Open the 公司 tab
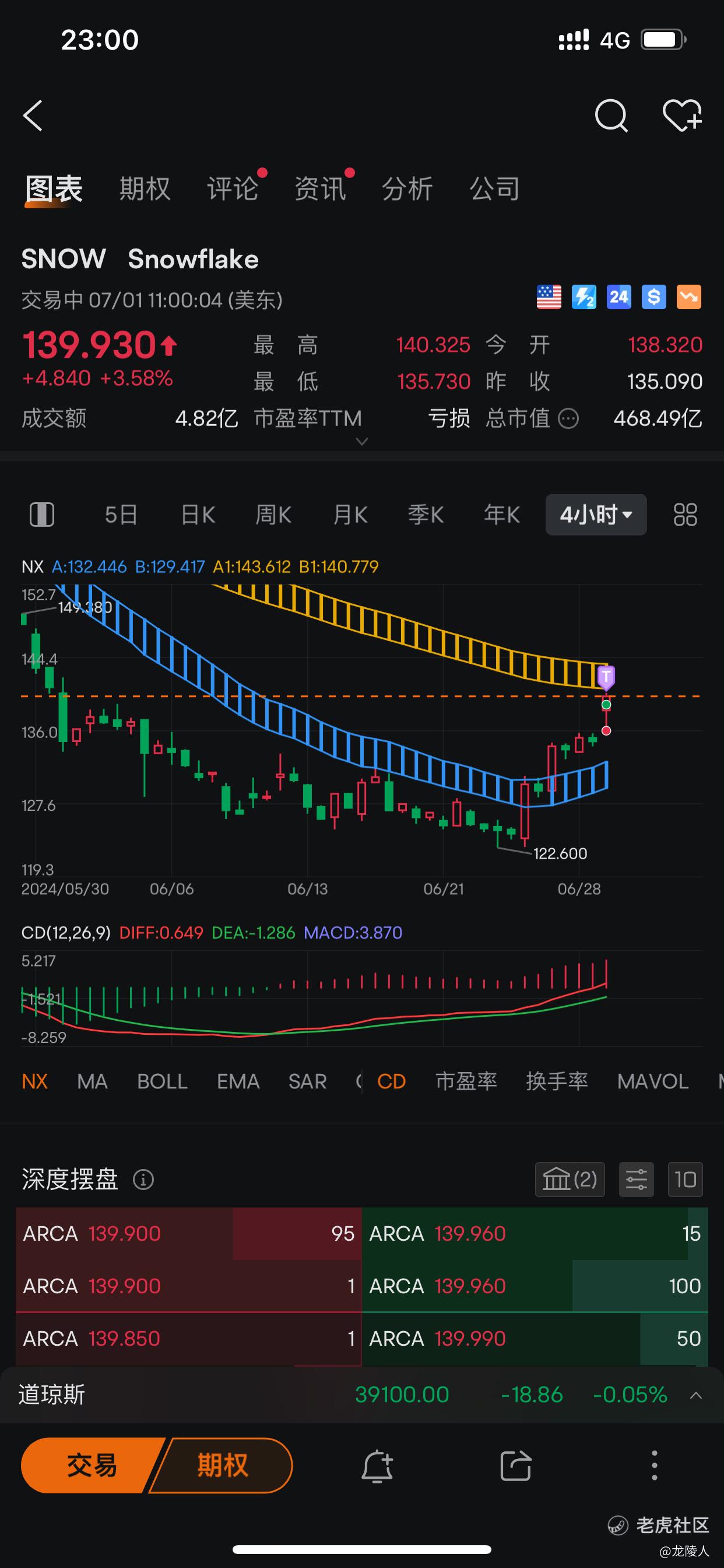This screenshot has width=724, height=1568. tap(495, 188)
